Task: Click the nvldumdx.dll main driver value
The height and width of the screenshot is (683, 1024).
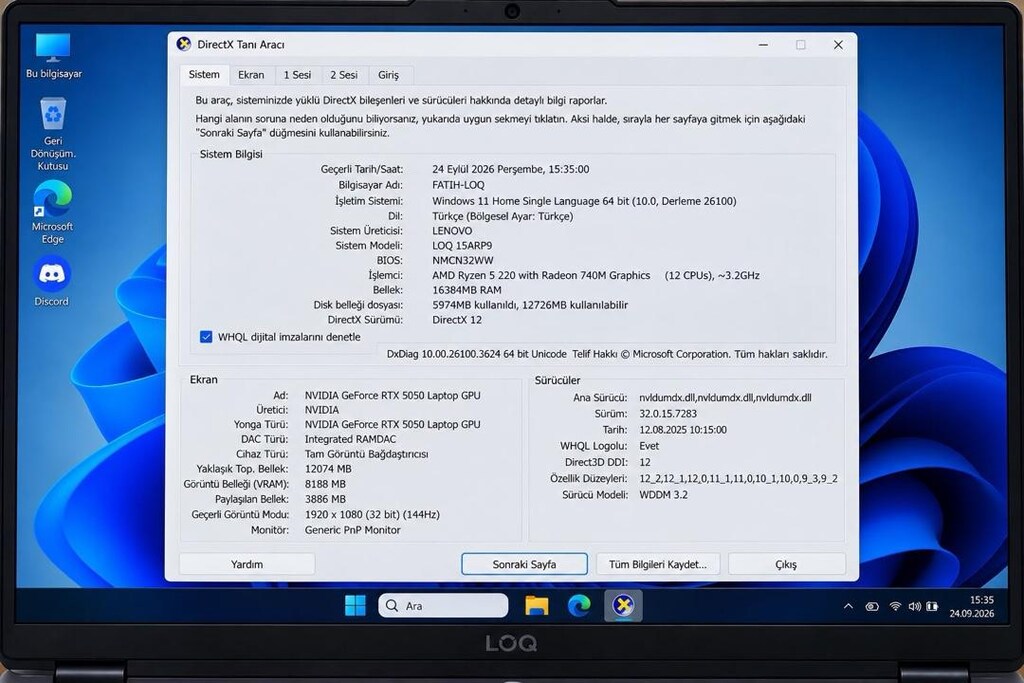Action: coord(725,397)
